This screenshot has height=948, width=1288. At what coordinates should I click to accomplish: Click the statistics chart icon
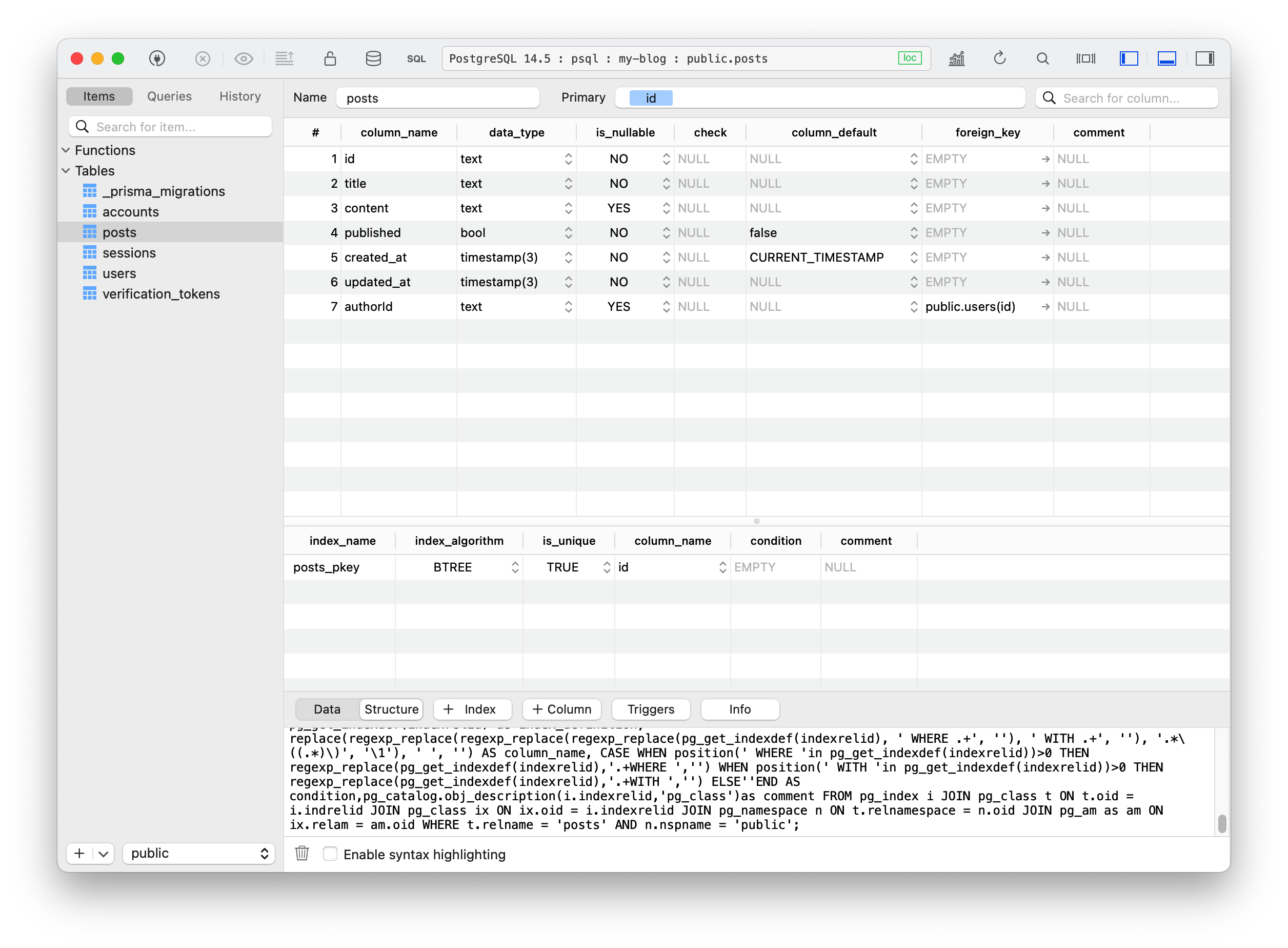pyautogui.click(x=957, y=58)
